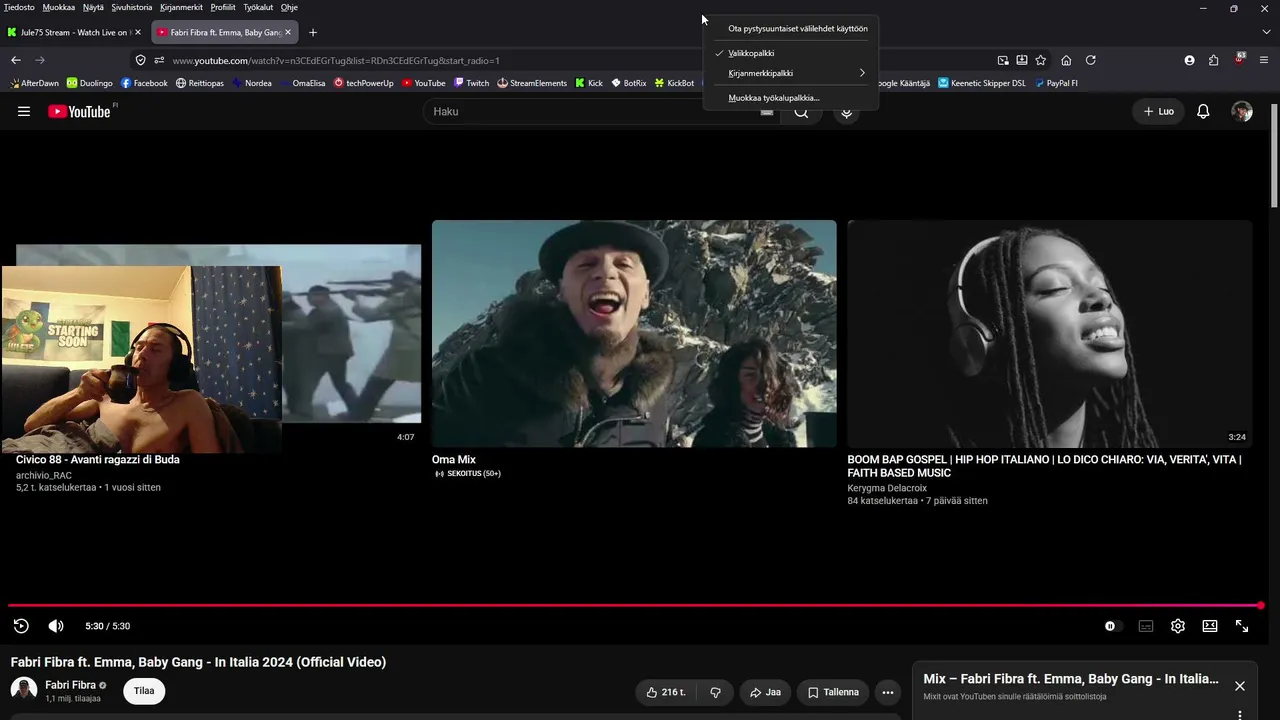The image size is (1280, 720).
Task: Open a new tab with the plus button
Action: 313,32
